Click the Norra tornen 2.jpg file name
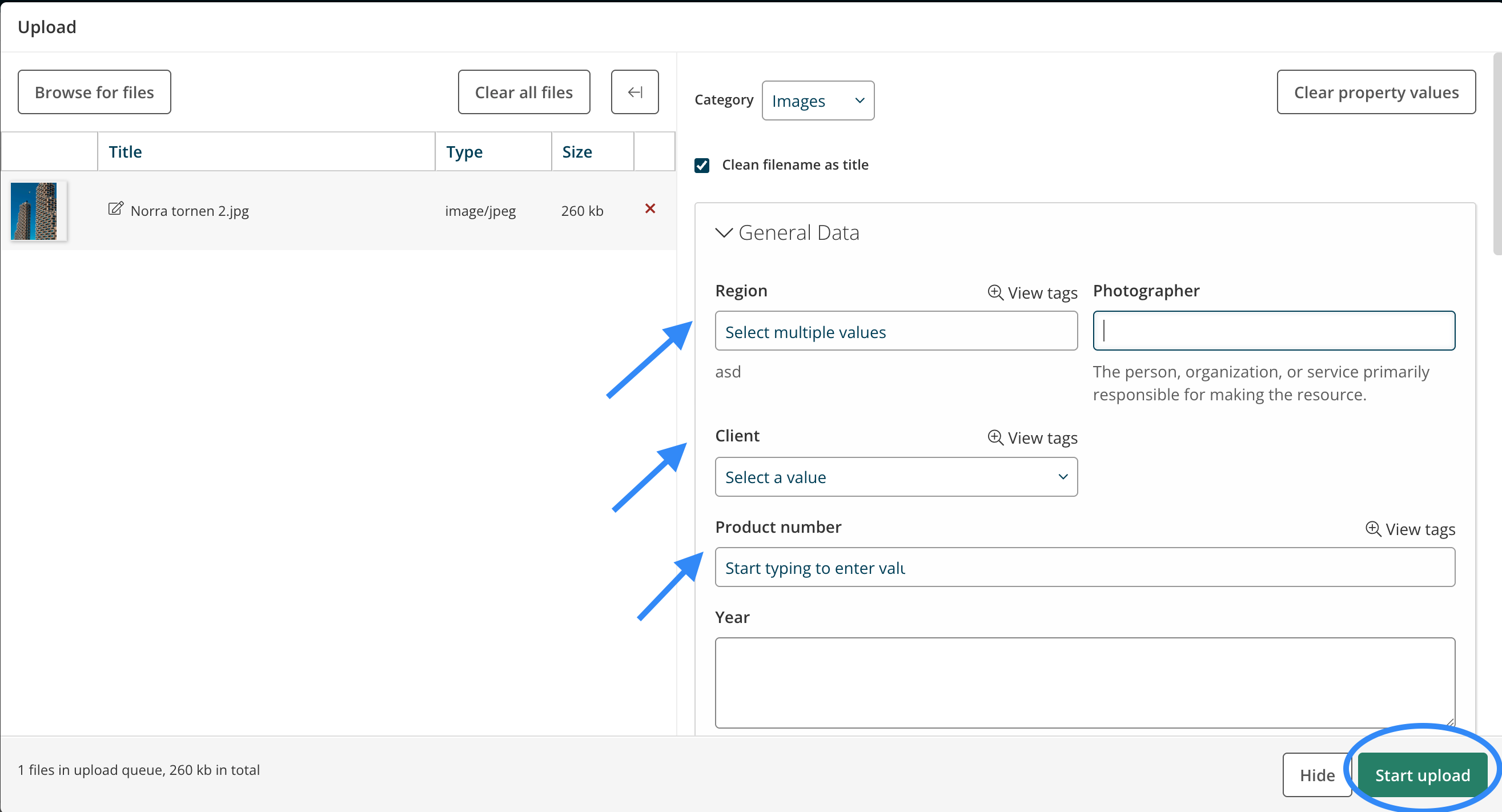The height and width of the screenshot is (812, 1502). [190, 211]
